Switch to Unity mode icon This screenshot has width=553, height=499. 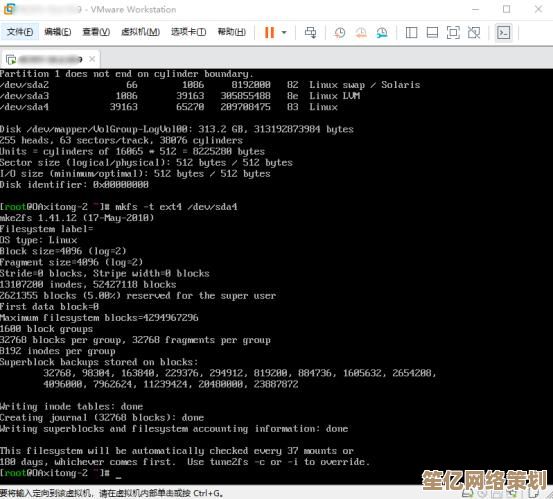474,32
